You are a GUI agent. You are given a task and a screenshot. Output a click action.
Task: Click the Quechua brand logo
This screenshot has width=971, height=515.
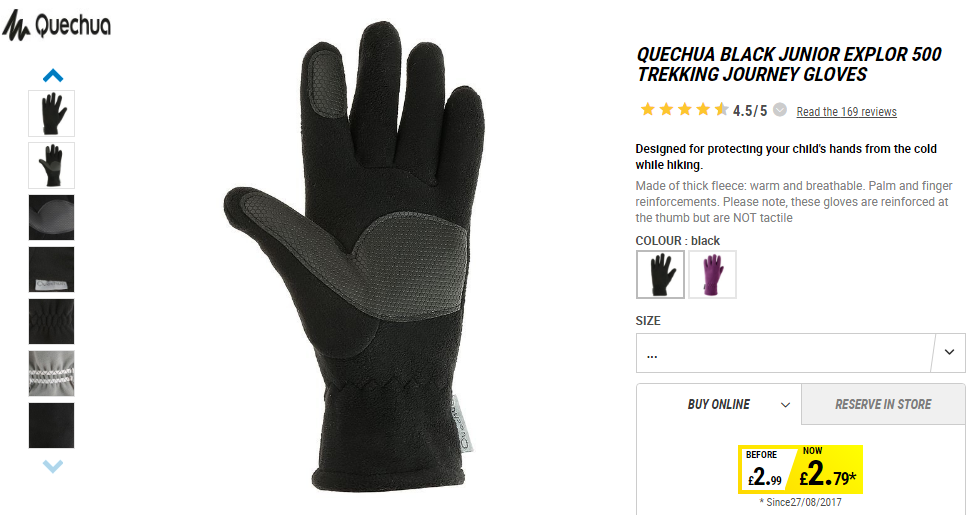56,25
